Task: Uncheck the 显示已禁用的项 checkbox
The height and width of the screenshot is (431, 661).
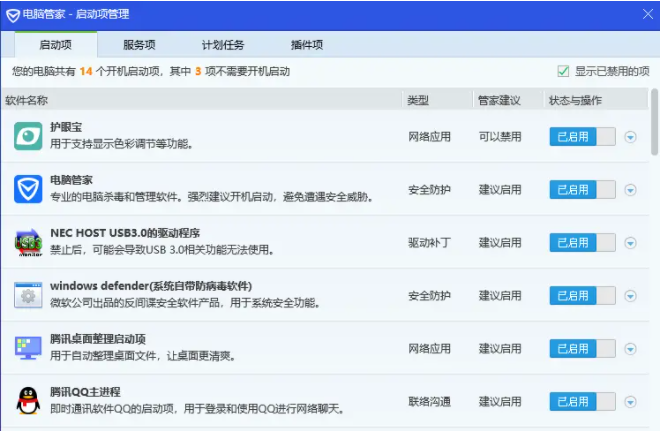Action: pos(563,71)
